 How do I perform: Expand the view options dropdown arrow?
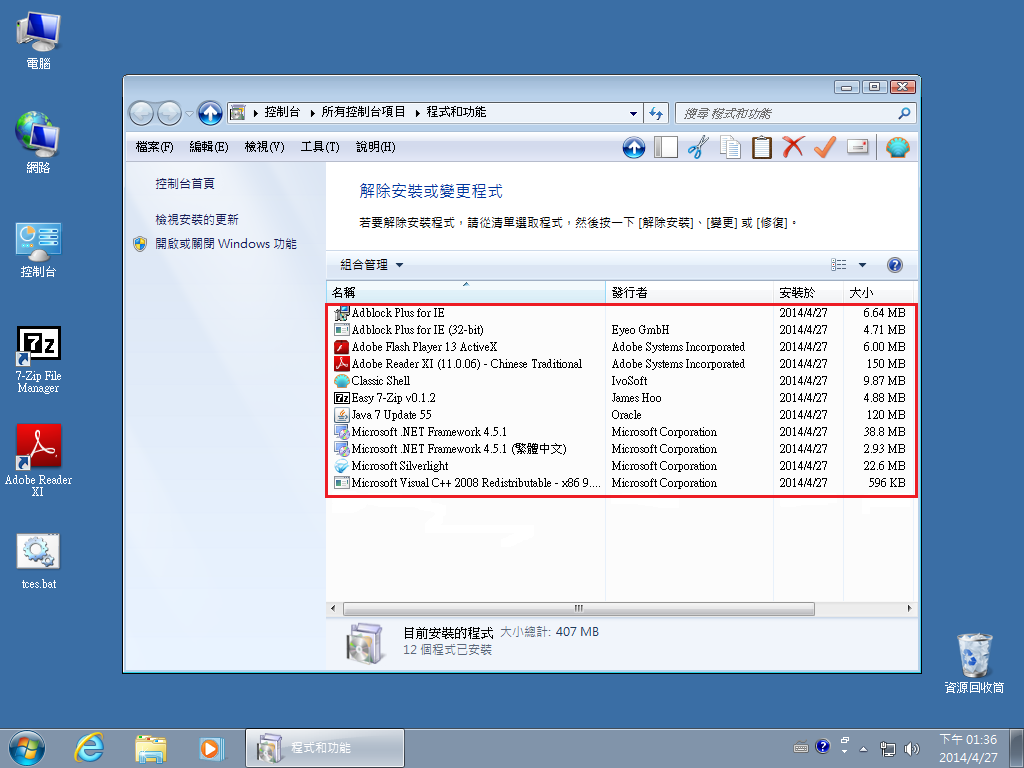tap(862, 264)
